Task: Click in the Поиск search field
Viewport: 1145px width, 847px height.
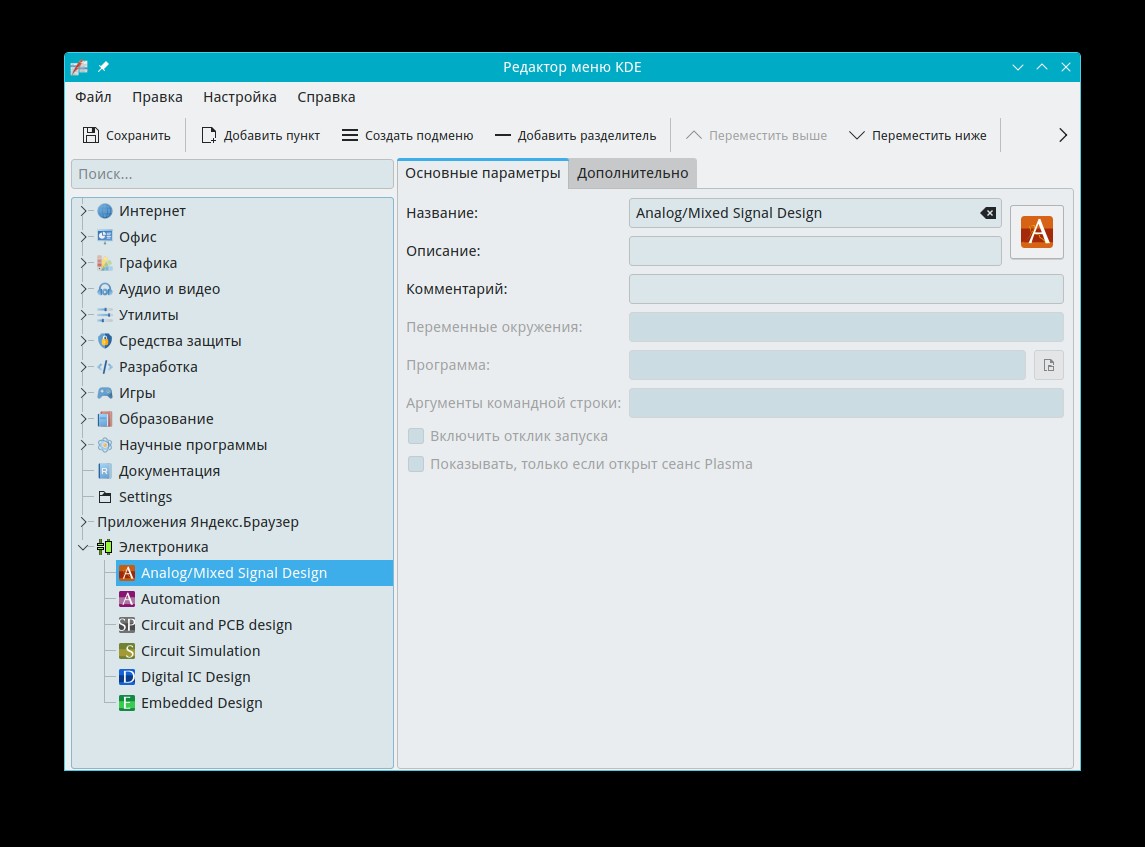Action: (x=232, y=174)
